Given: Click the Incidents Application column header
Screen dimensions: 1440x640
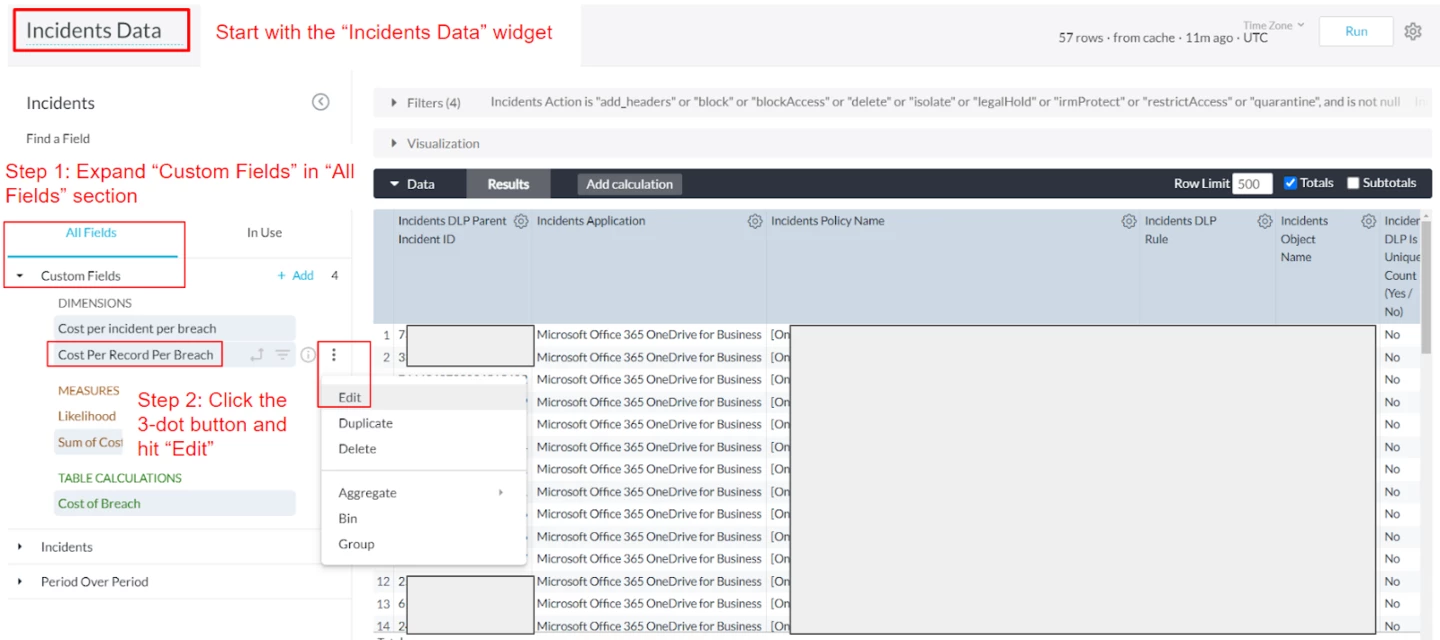Looking at the screenshot, I should pyautogui.click(x=591, y=221).
